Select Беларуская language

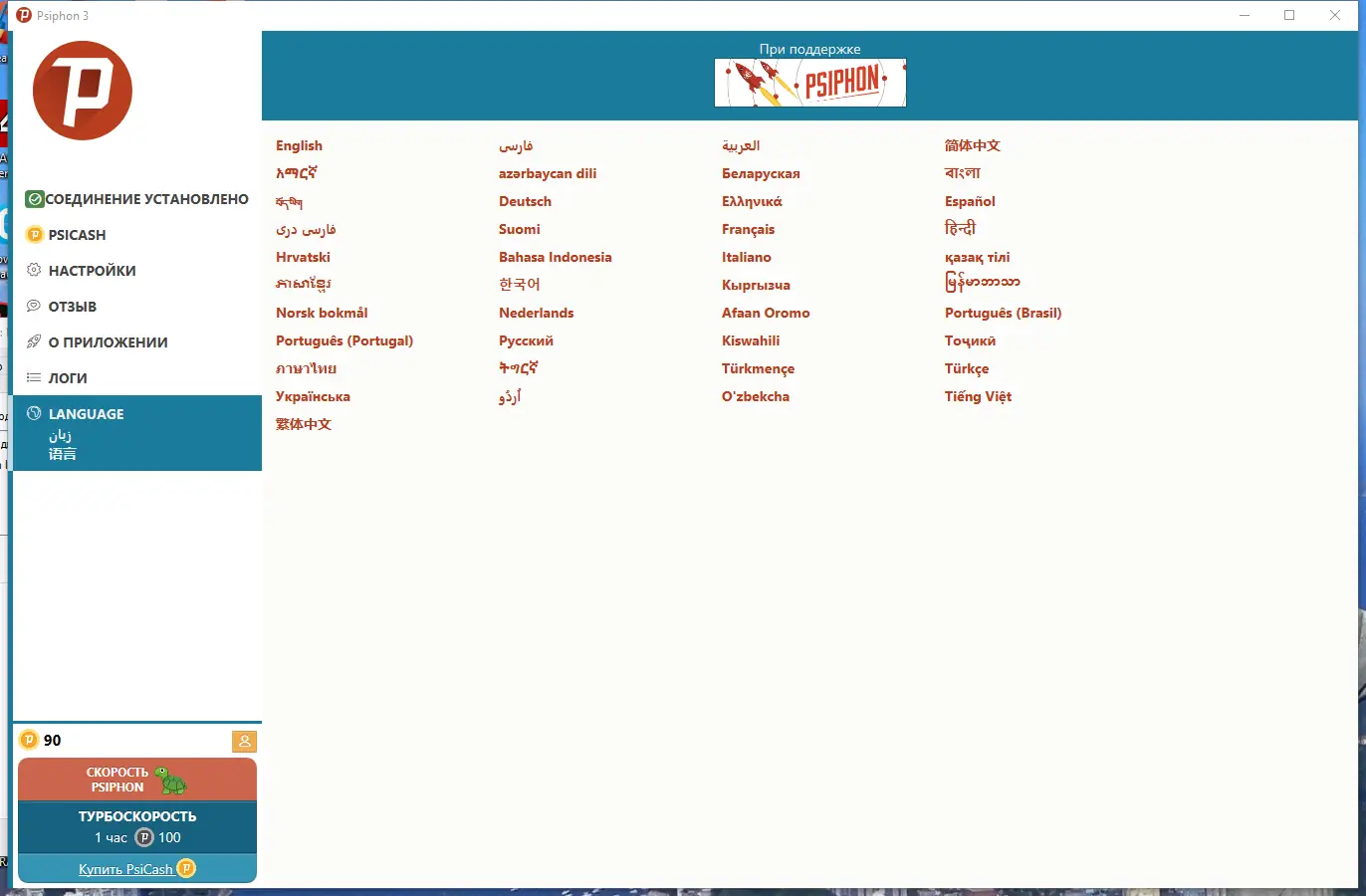761,173
